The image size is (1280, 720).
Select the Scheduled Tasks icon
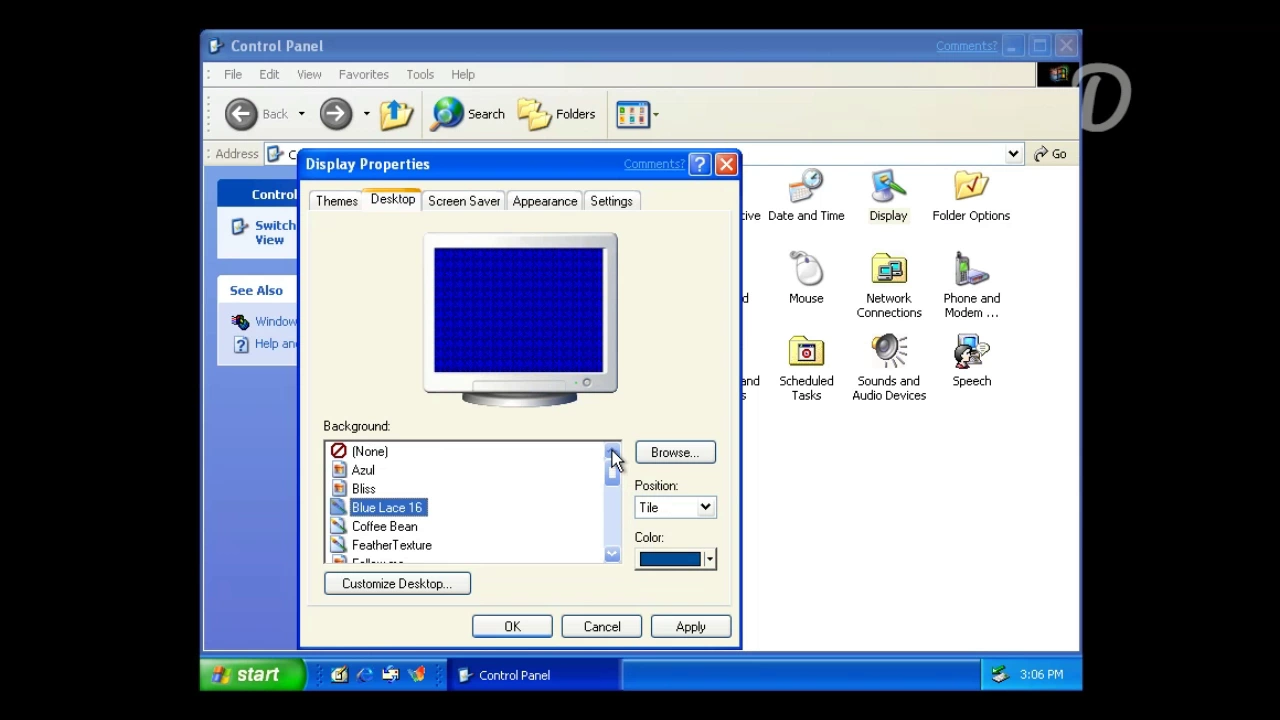(806, 369)
